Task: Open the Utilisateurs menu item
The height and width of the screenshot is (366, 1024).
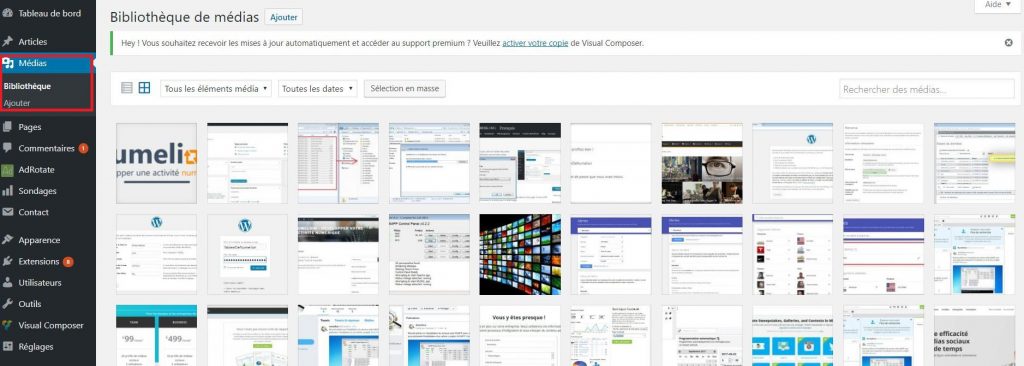Action: click(40, 283)
